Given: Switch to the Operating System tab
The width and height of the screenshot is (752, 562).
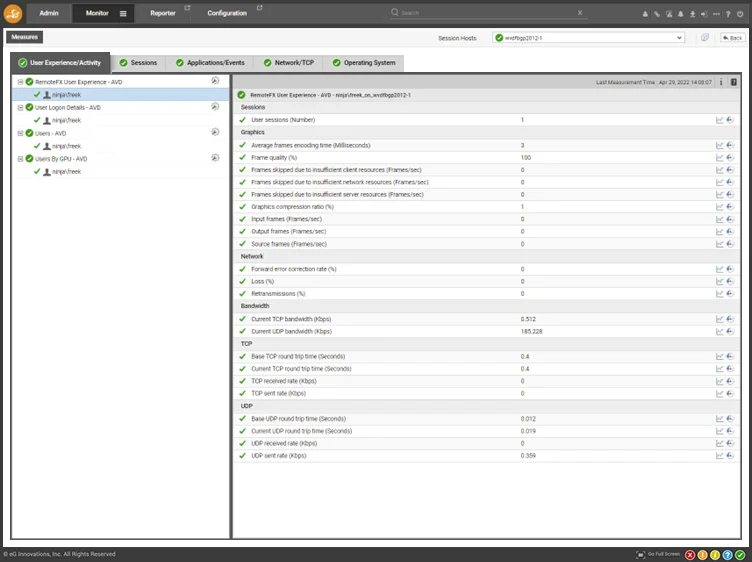Looking at the screenshot, I should coord(364,63).
